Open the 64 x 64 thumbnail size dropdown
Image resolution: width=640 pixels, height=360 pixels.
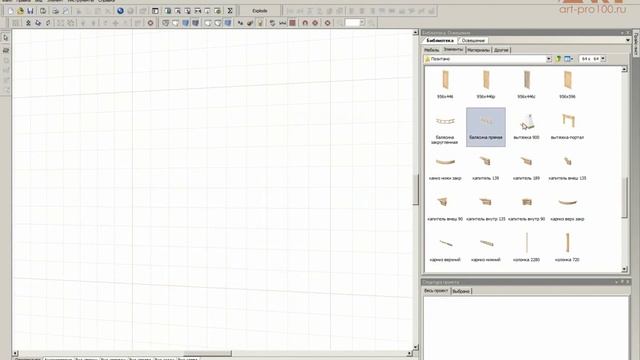point(603,59)
